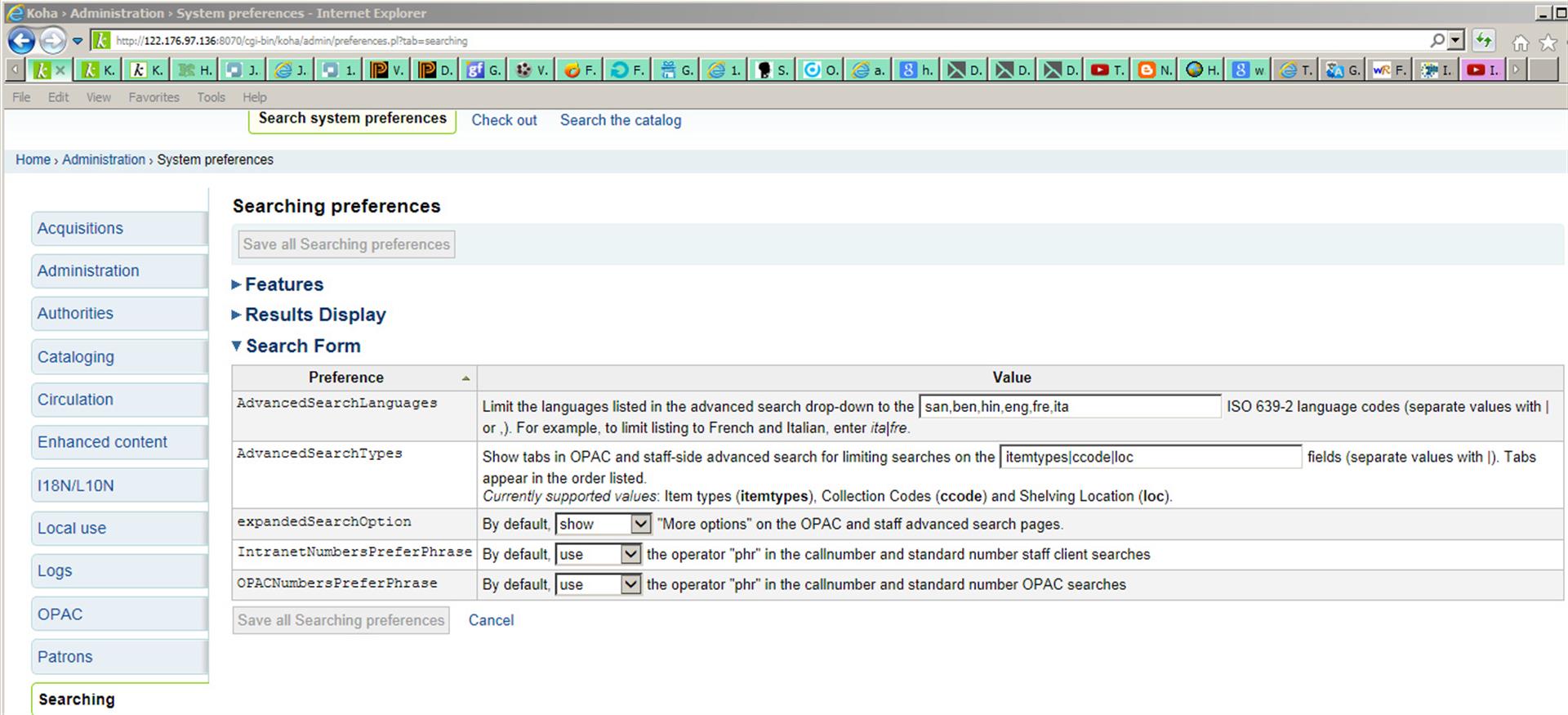
Task: Click the Value column header
Action: tap(1021, 378)
